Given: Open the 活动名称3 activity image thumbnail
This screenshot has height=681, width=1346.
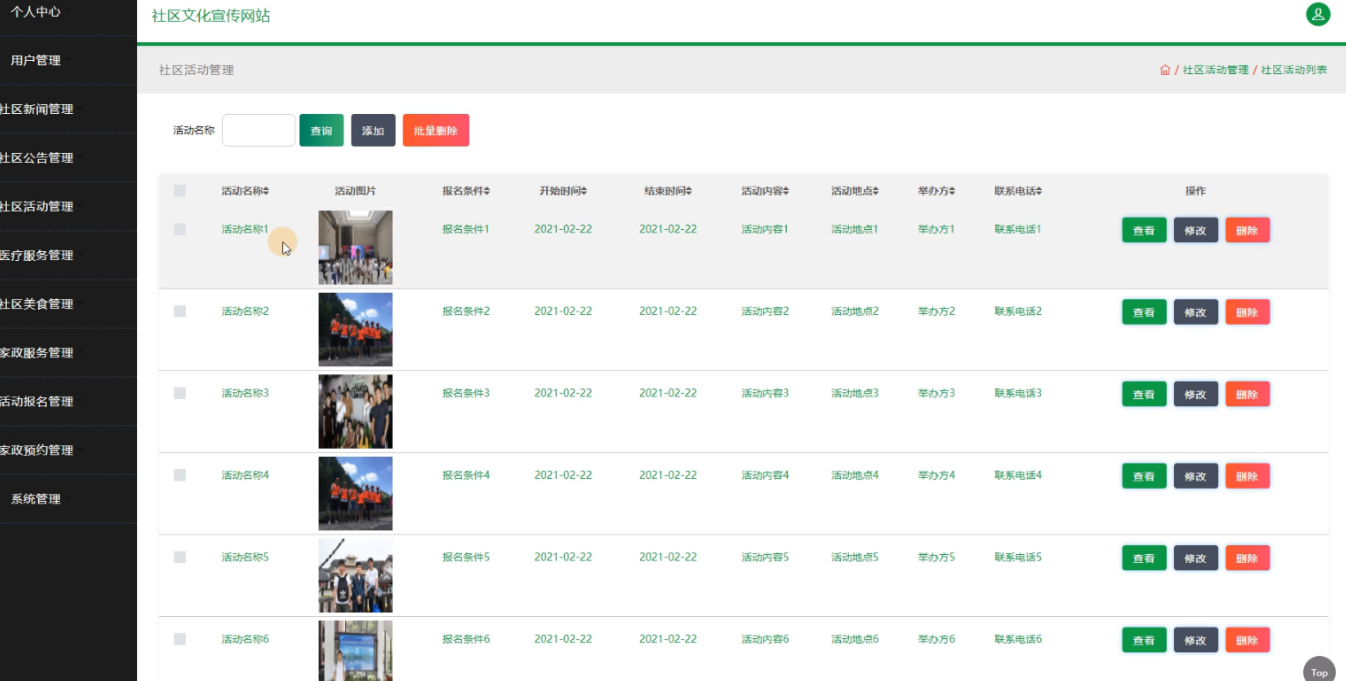Looking at the screenshot, I should (355, 411).
